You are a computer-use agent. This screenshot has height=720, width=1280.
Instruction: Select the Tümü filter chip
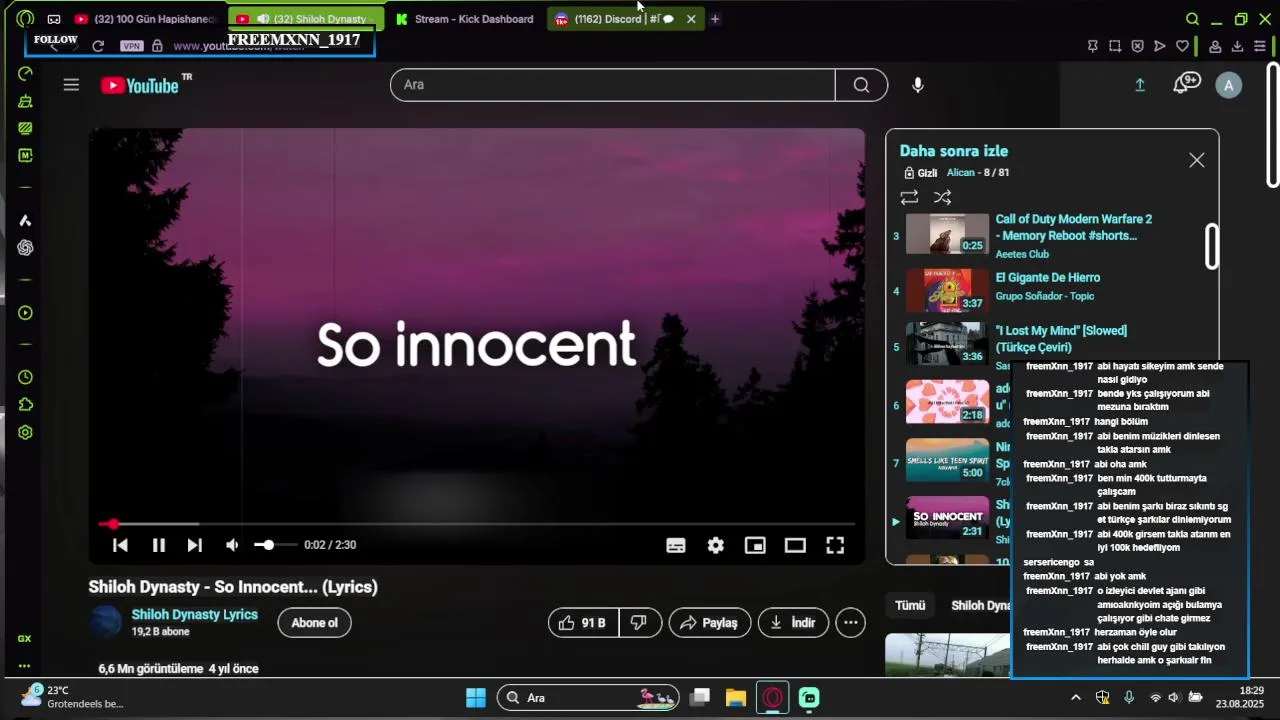(x=910, y=606)
